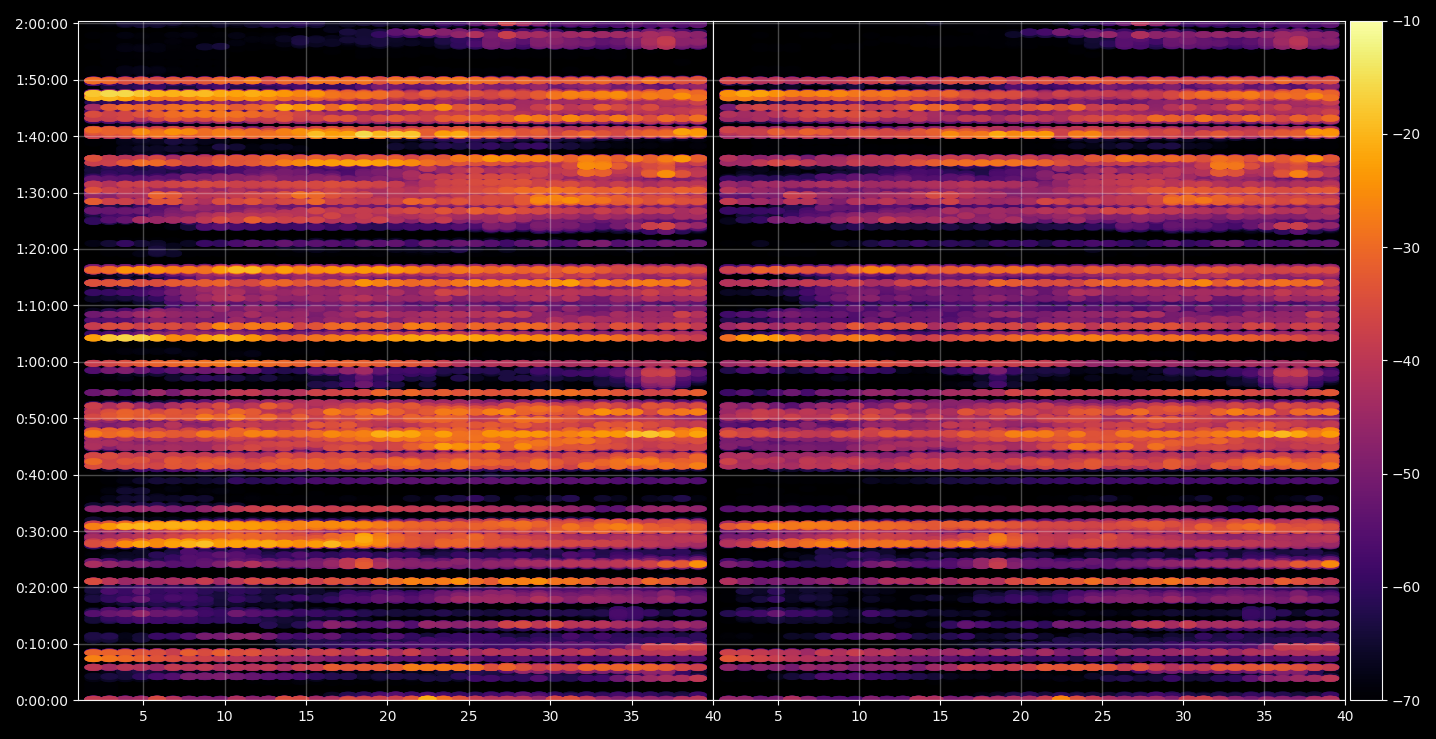Click the 0:50:00 time axis label
This screenshot has height=739, width=1436.
tap(42, 418)
